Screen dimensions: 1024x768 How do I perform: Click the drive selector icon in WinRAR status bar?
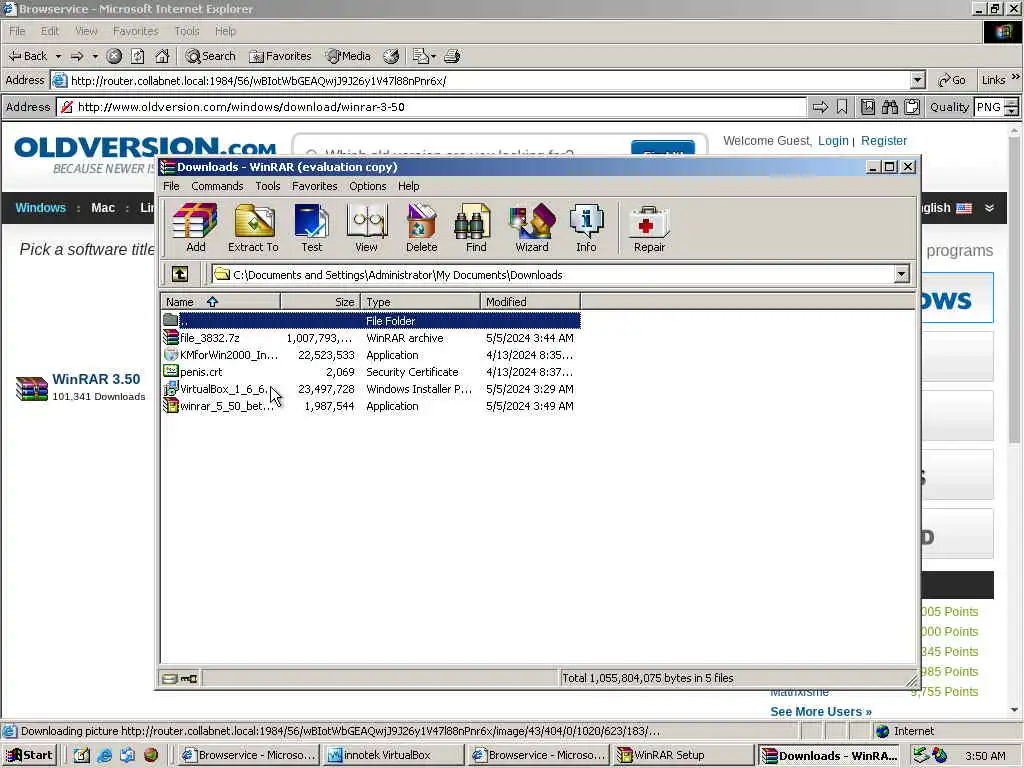click(x=169, y=679)
